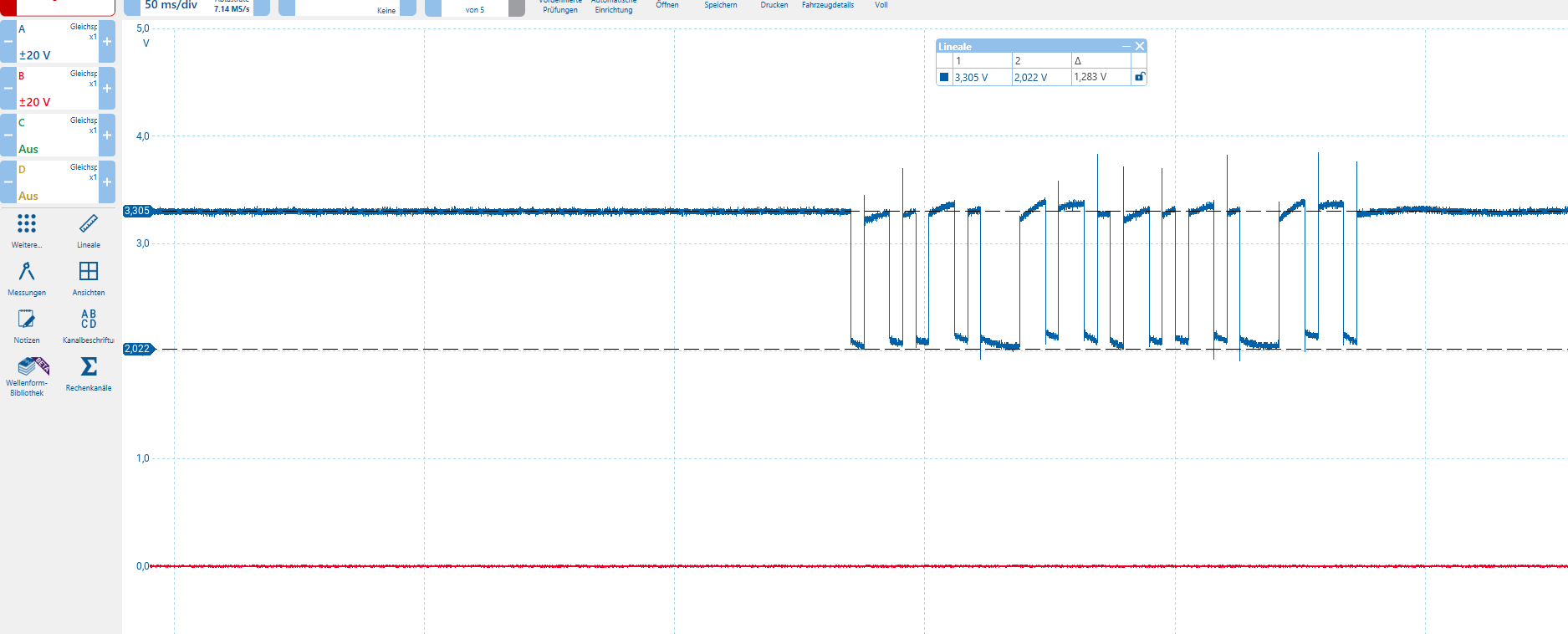The width and height of the screenshot is (1568, 634).
Task: Grab the 3,305 ruler handle
Action: (x=139, y=211)
